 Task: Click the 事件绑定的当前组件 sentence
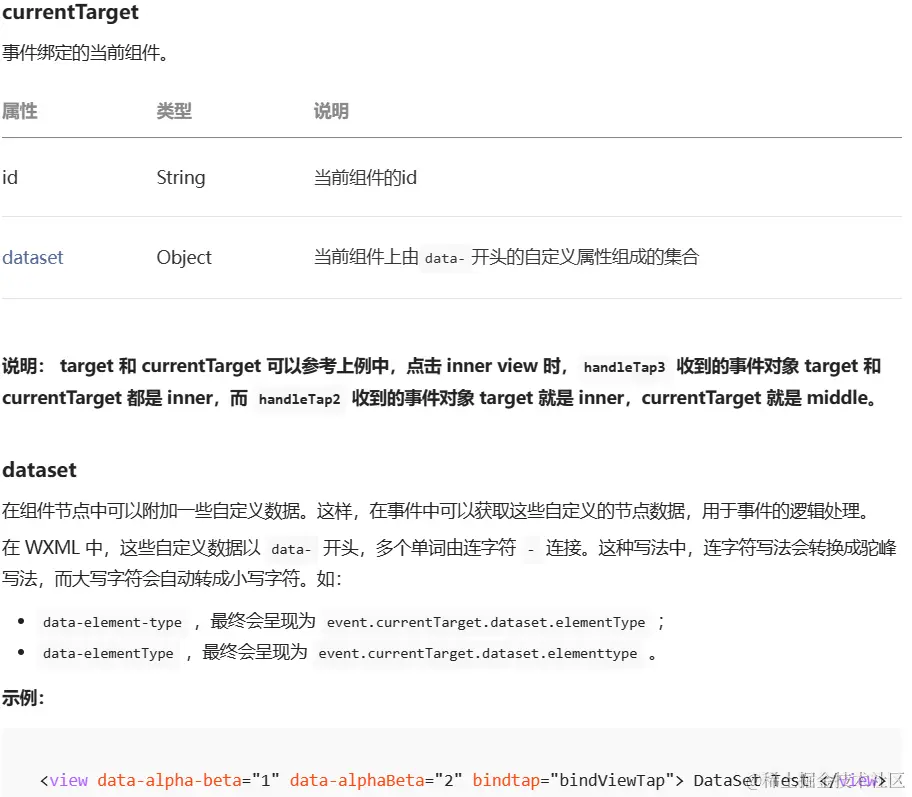[85, 53]
